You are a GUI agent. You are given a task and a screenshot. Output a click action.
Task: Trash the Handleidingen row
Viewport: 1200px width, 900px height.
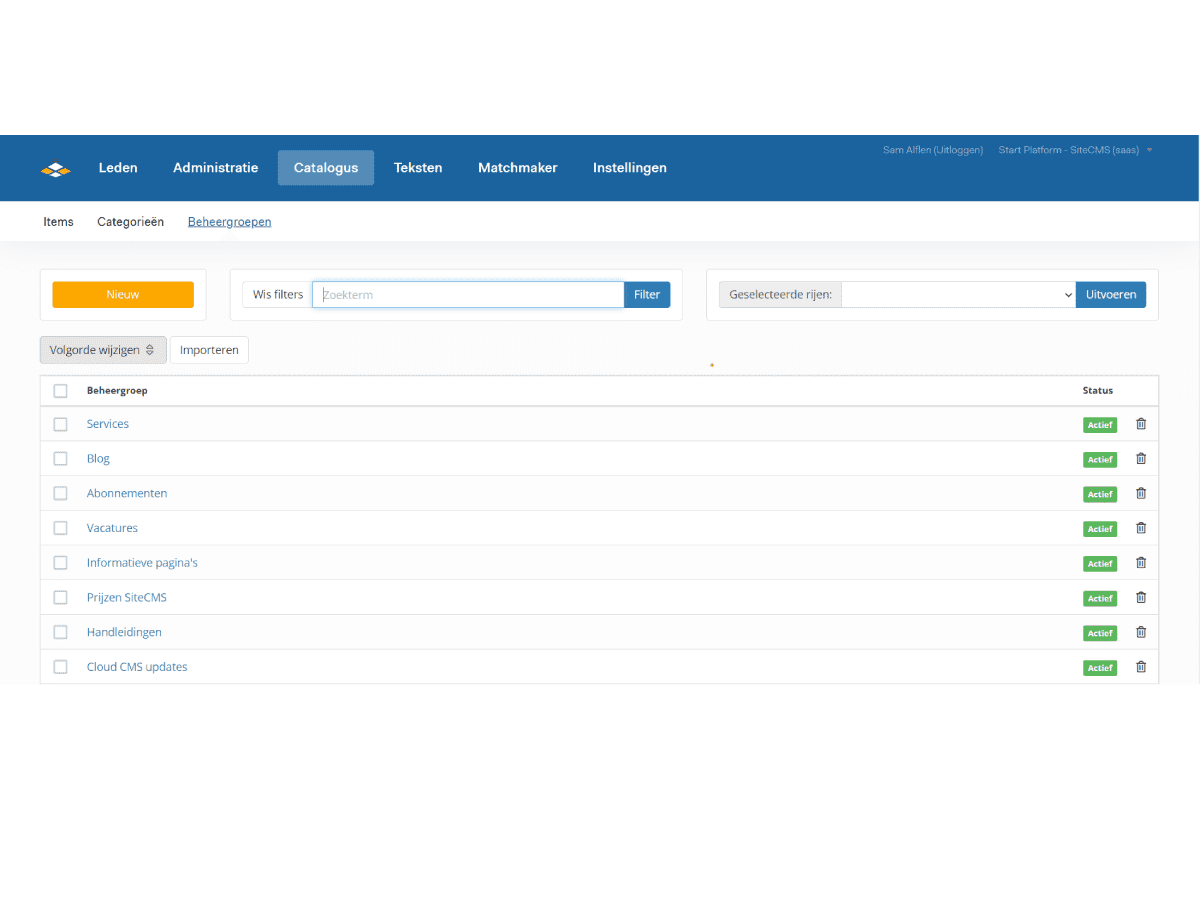tap(1141, 632)
